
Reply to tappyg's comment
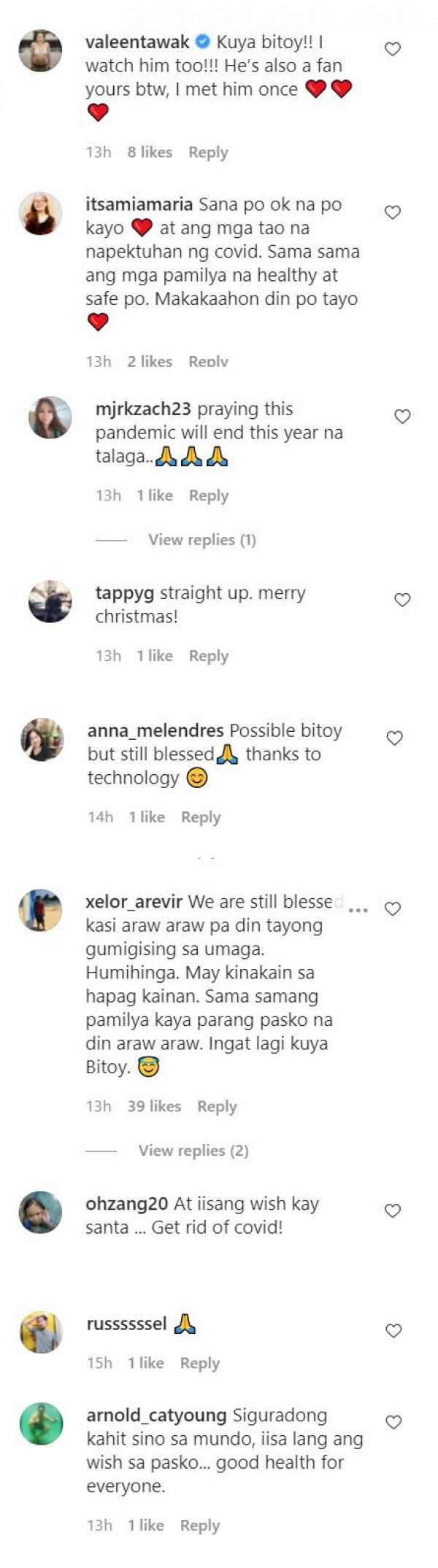(x=209, y=656)
